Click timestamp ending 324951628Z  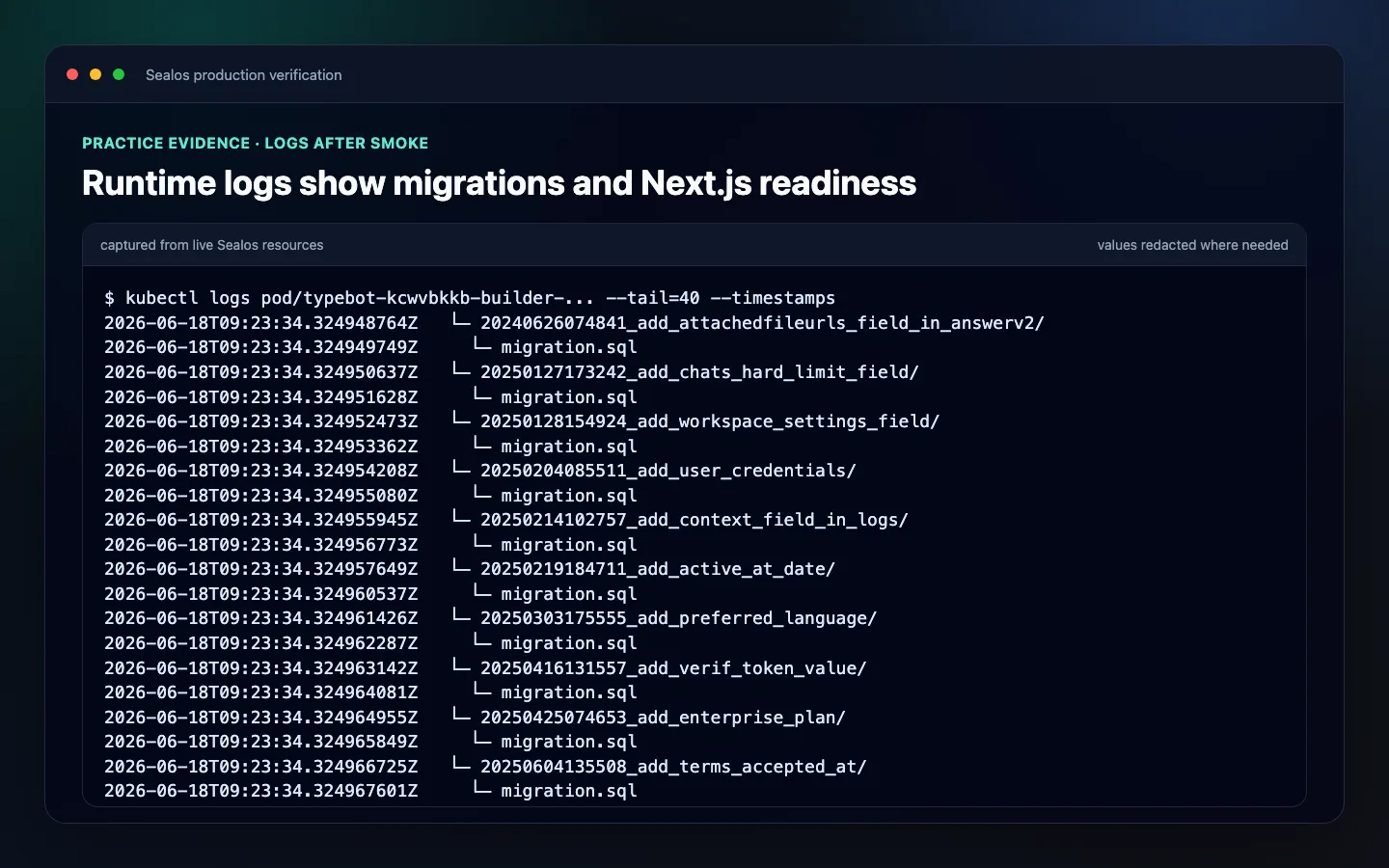point(261,397)
